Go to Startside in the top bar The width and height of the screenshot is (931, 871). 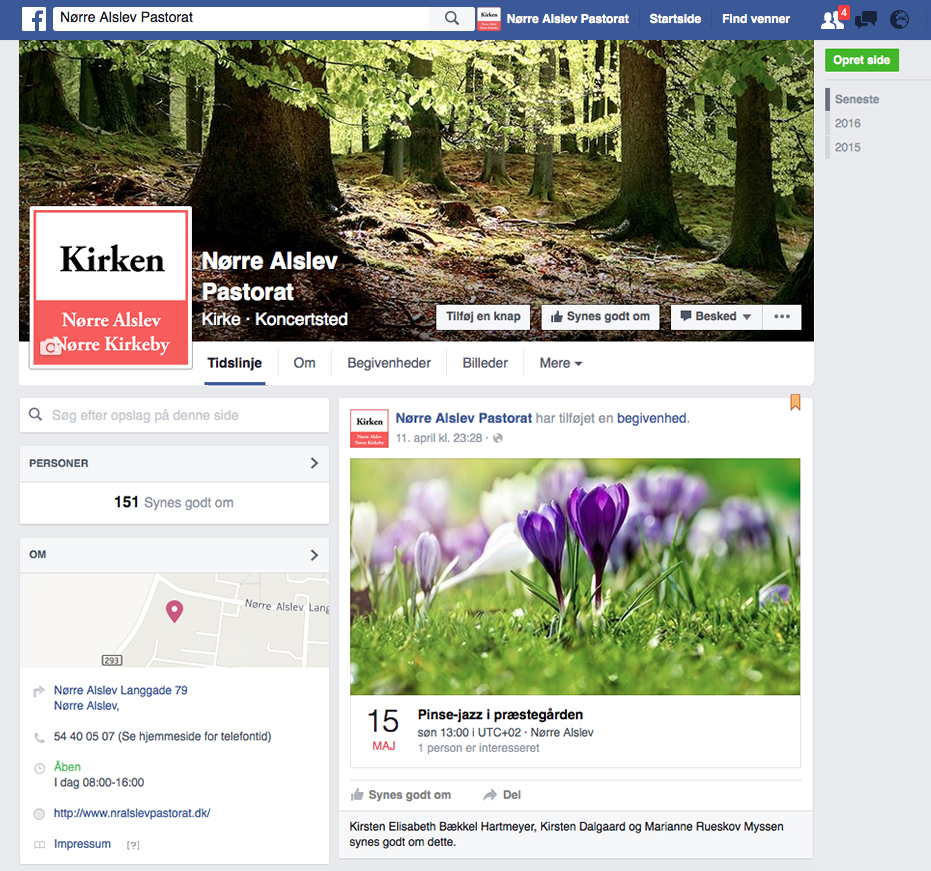tap(675, 19)
